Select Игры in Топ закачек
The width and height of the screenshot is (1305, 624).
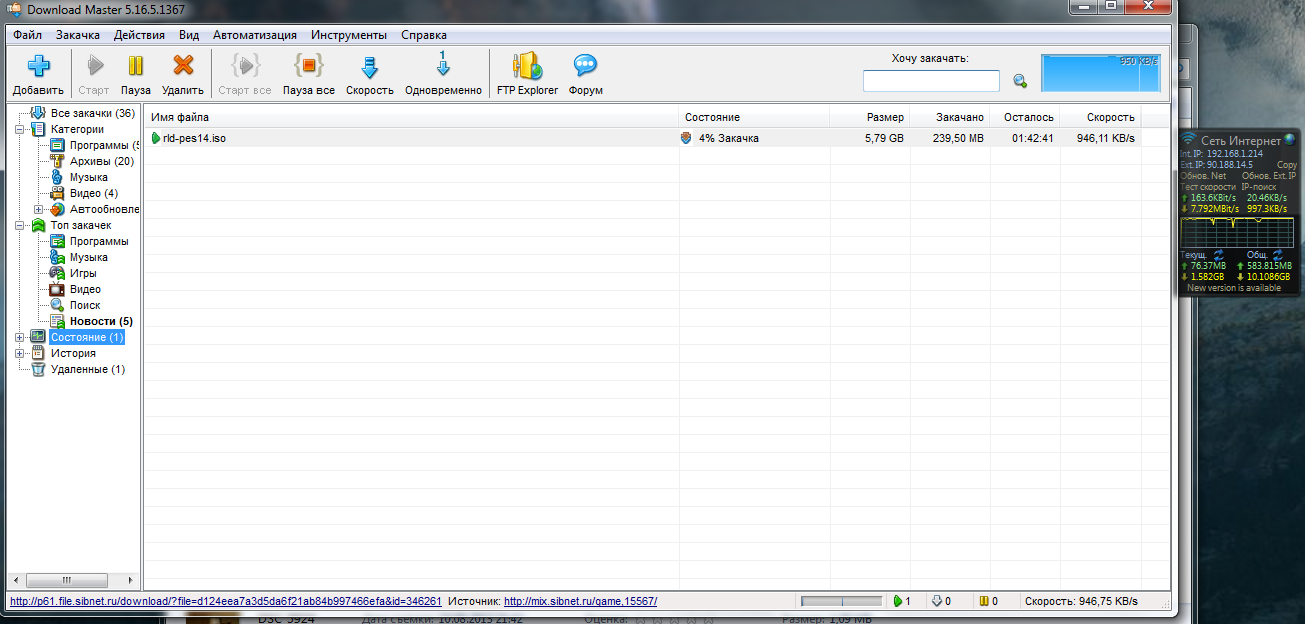(83, 273)
